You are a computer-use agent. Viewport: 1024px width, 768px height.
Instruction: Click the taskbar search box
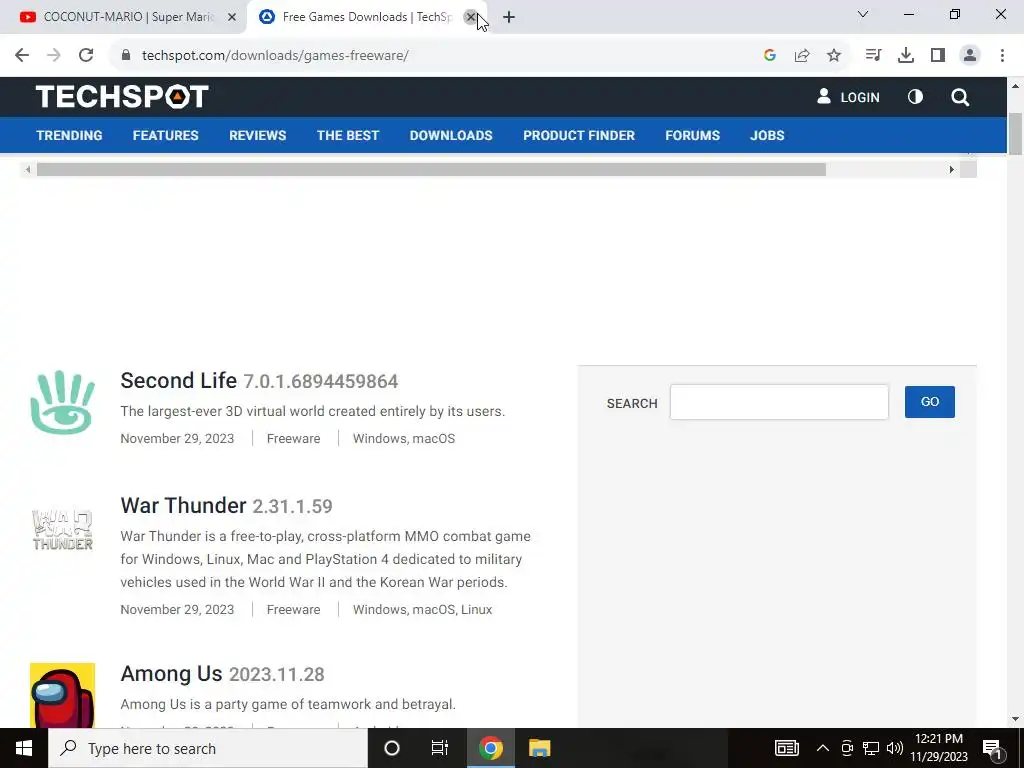[x=208, y=748]
